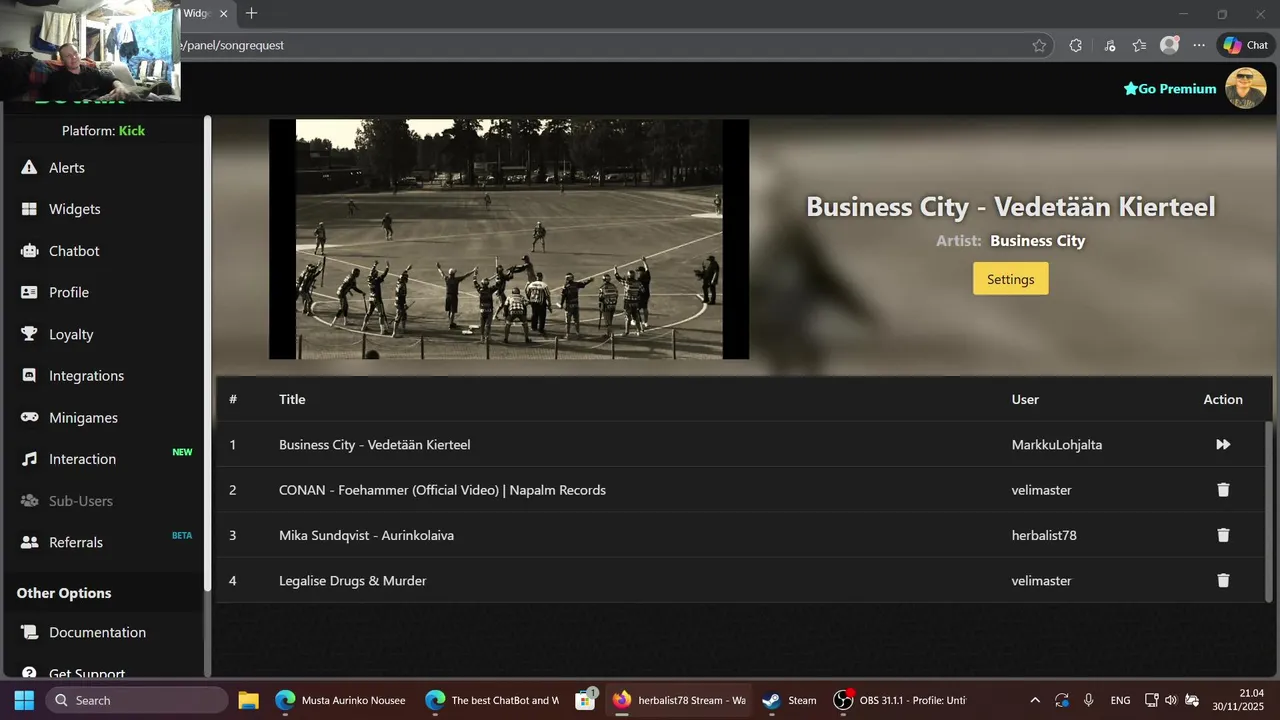The width and height of the screenshot is (1280, 720).
Task: Delete the Legalise Drugs & Murder request
Action: point(1223,580)
